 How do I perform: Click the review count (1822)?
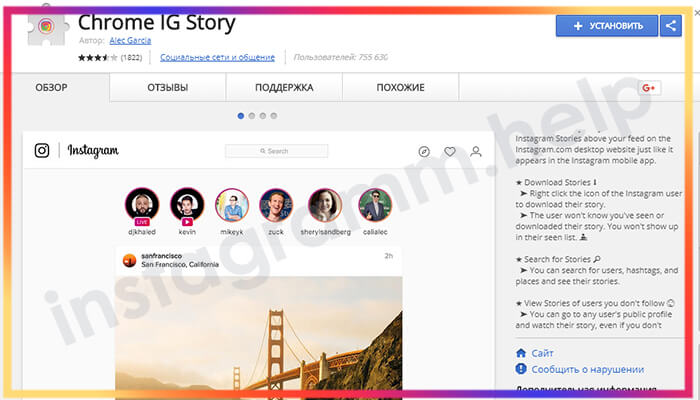[131, 58]
